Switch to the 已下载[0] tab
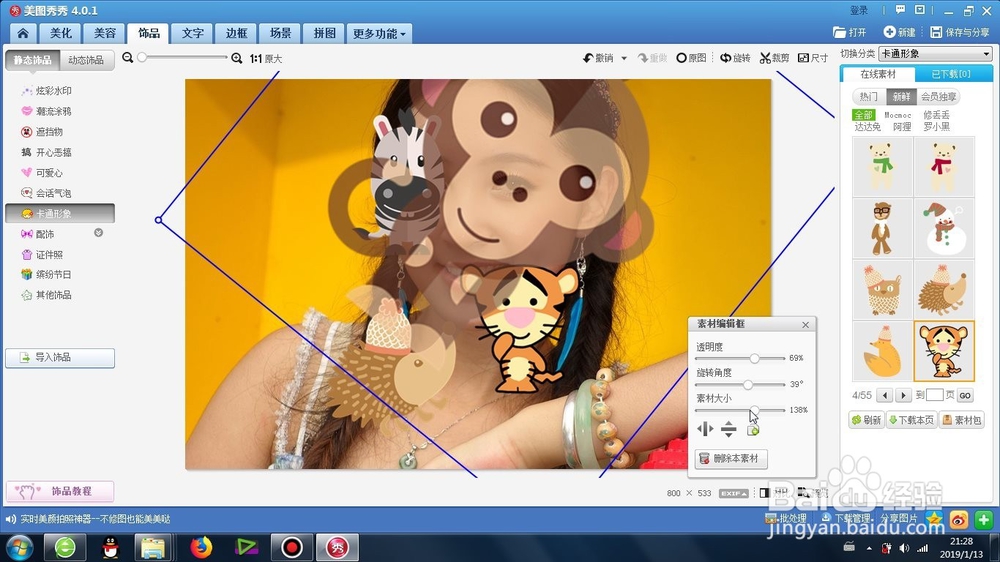The image size is (1000, 562). [x=951, y=74]
